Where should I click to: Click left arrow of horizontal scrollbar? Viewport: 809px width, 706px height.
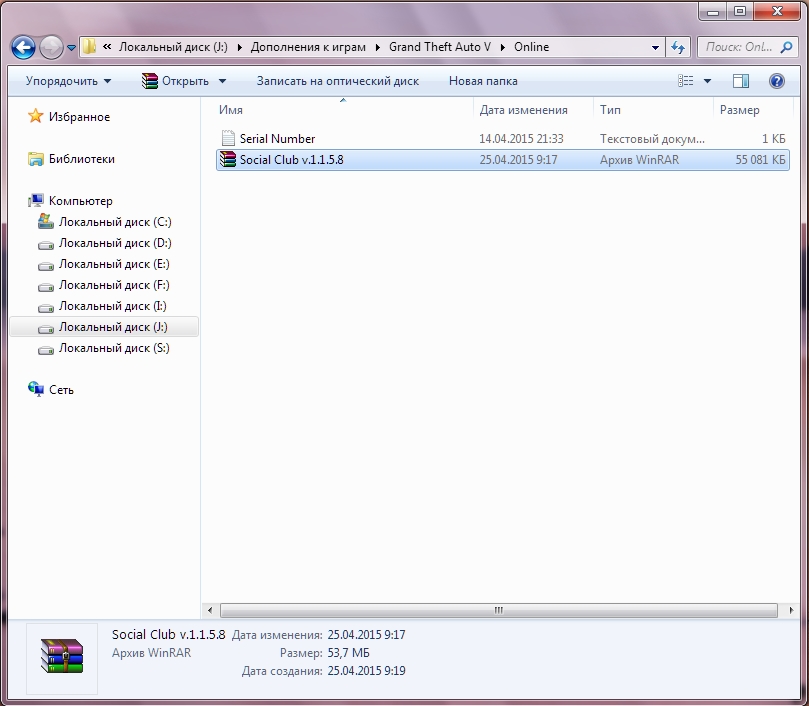pyautogui.click(x=209, y=611)
